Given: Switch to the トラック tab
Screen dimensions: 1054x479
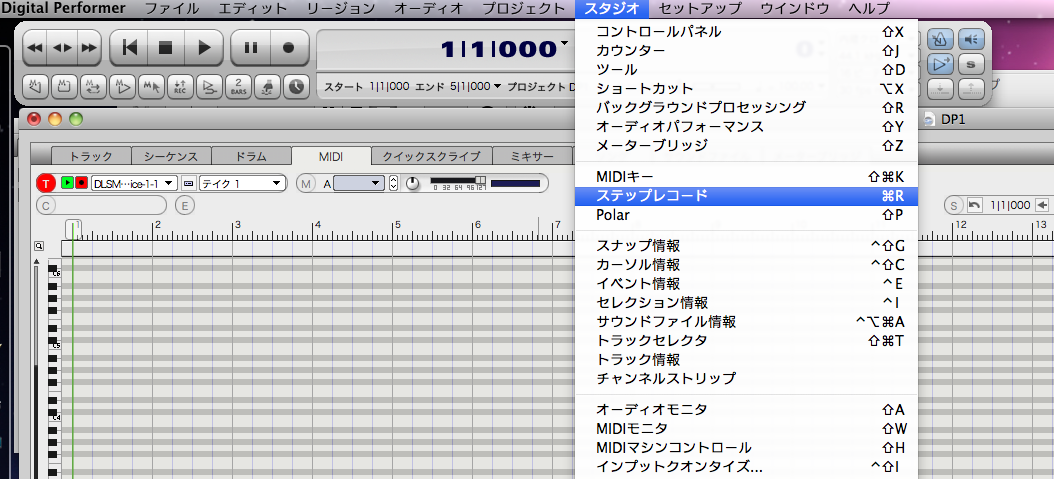Looking at the screenshot, I should tap(91, 157).
